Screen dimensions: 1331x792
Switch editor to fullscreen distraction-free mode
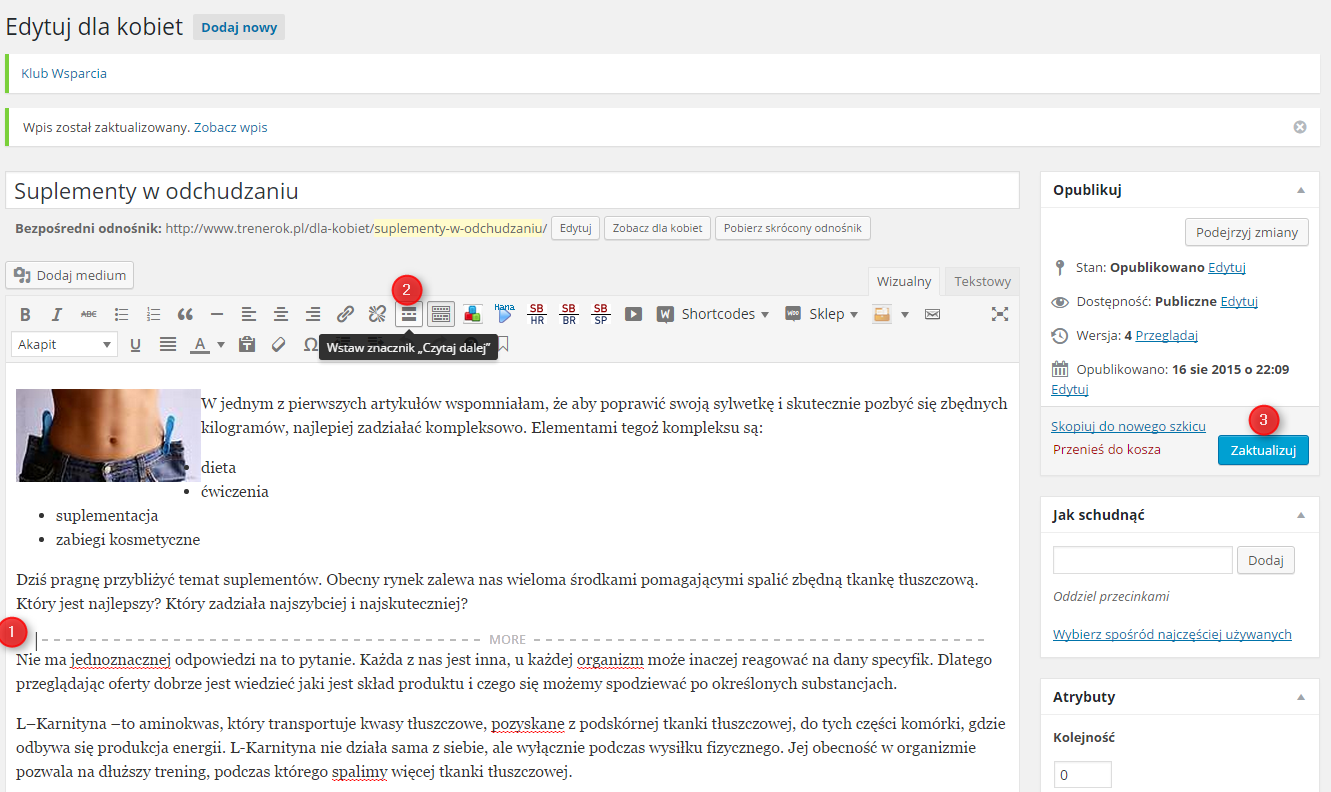[999, 314]
